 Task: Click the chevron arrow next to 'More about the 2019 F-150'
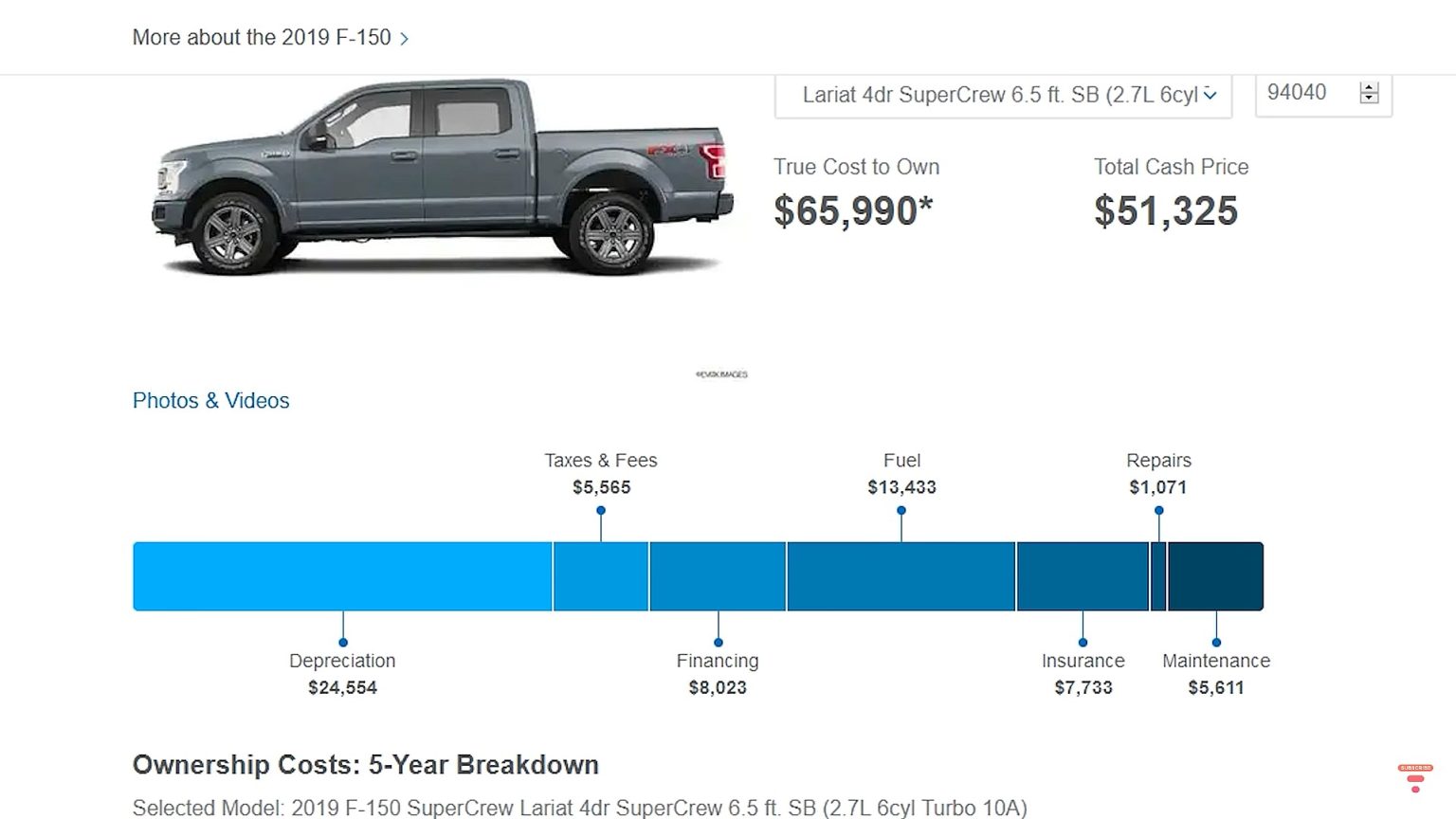(x=405, y=39)
